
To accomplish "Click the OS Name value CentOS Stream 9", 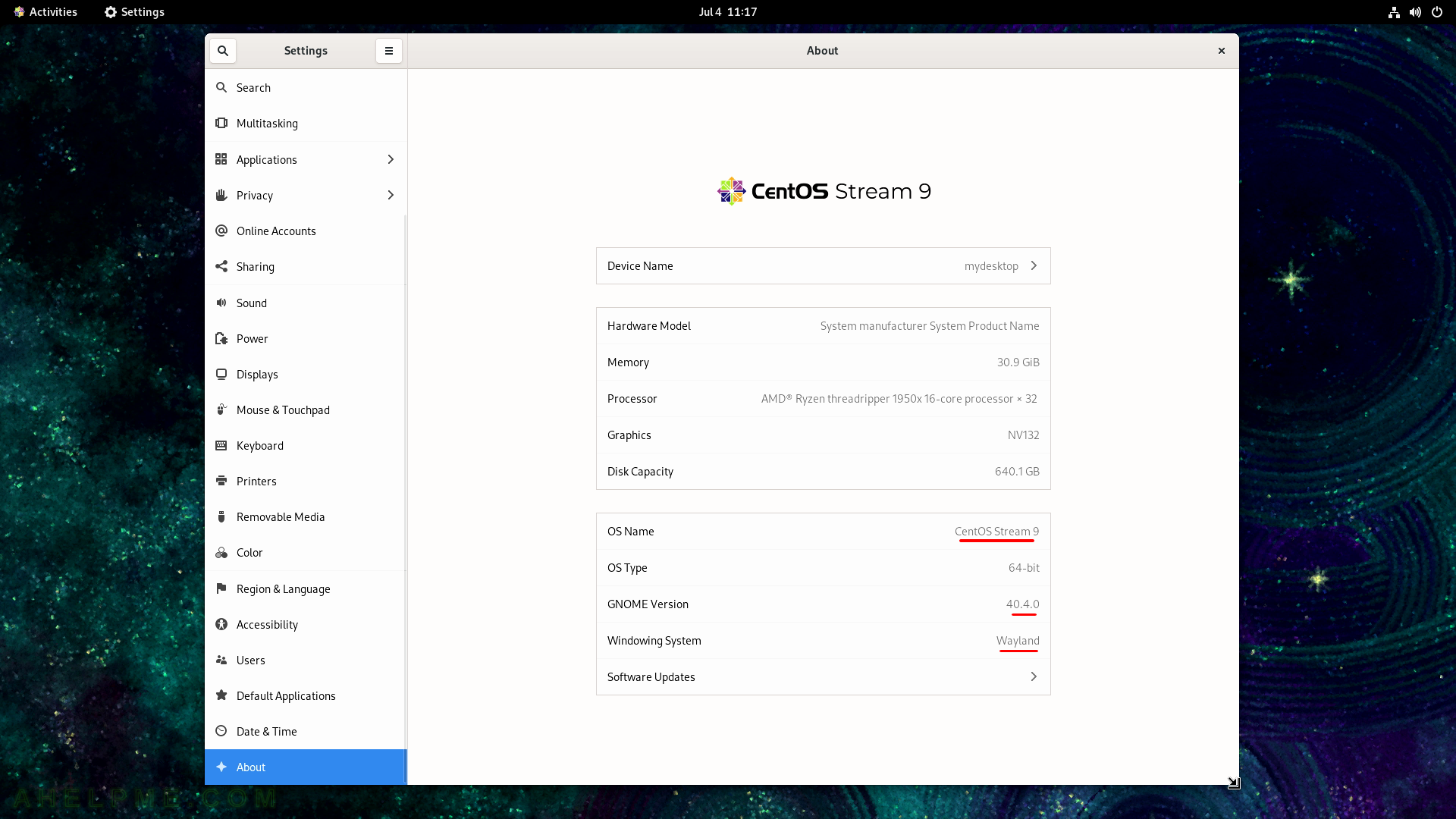I will [996, 532].
